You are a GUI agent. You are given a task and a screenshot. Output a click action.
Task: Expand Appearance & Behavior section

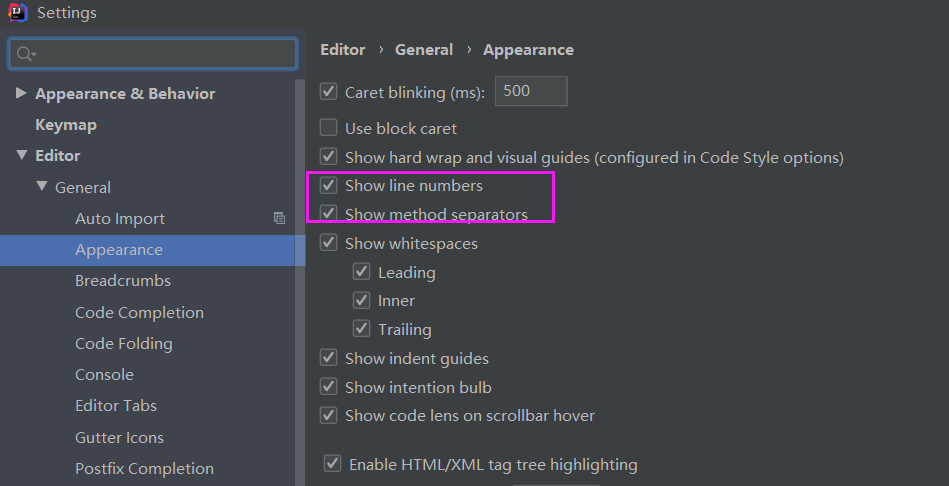click(x=21, y=93)
